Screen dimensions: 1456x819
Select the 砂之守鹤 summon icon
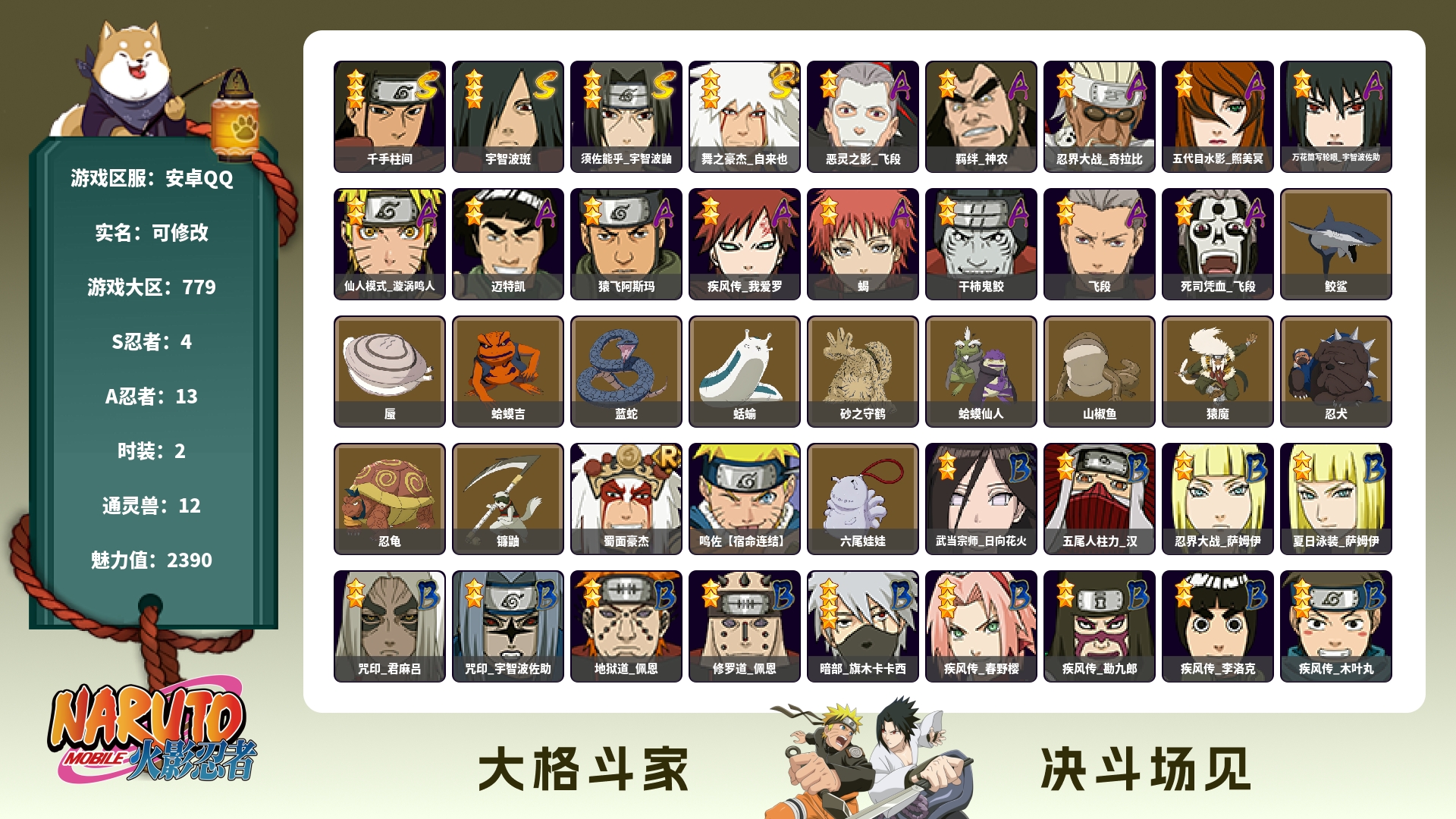(863, 372)
